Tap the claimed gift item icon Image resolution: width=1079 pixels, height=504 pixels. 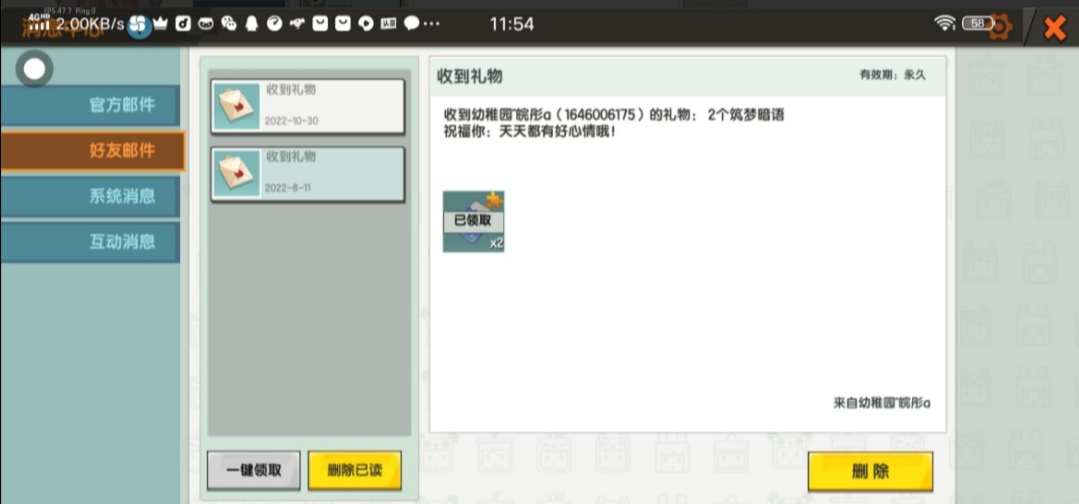coord(473,221)
